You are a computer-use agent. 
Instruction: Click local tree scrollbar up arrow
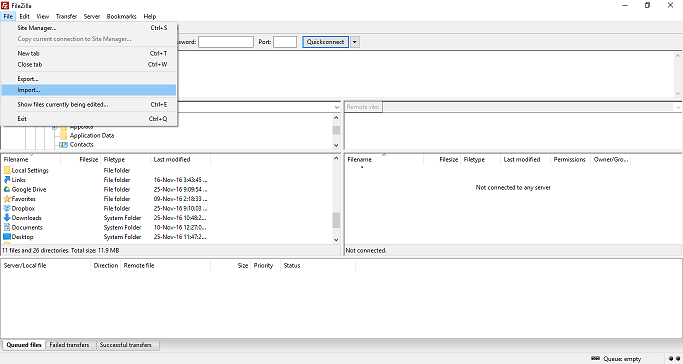click(336, 118)
